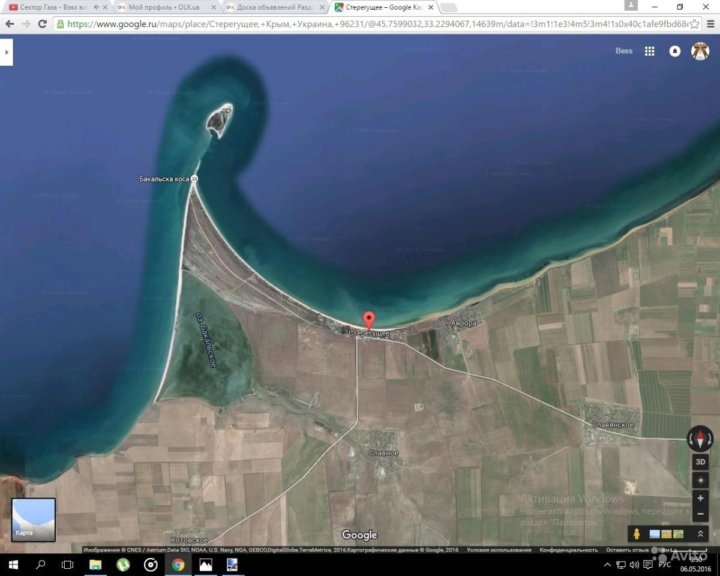Click the red Стерегущее location pin
The height and width of the screenshot is (576, 720).
coord(368,320)
